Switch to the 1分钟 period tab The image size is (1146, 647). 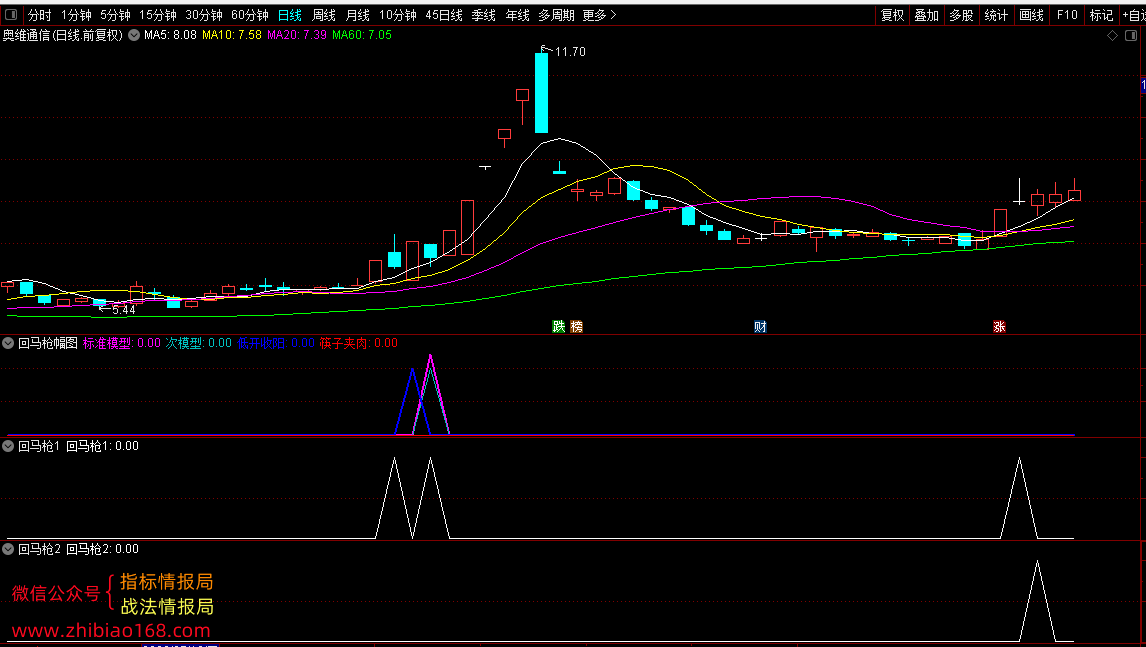pos(76,15)
